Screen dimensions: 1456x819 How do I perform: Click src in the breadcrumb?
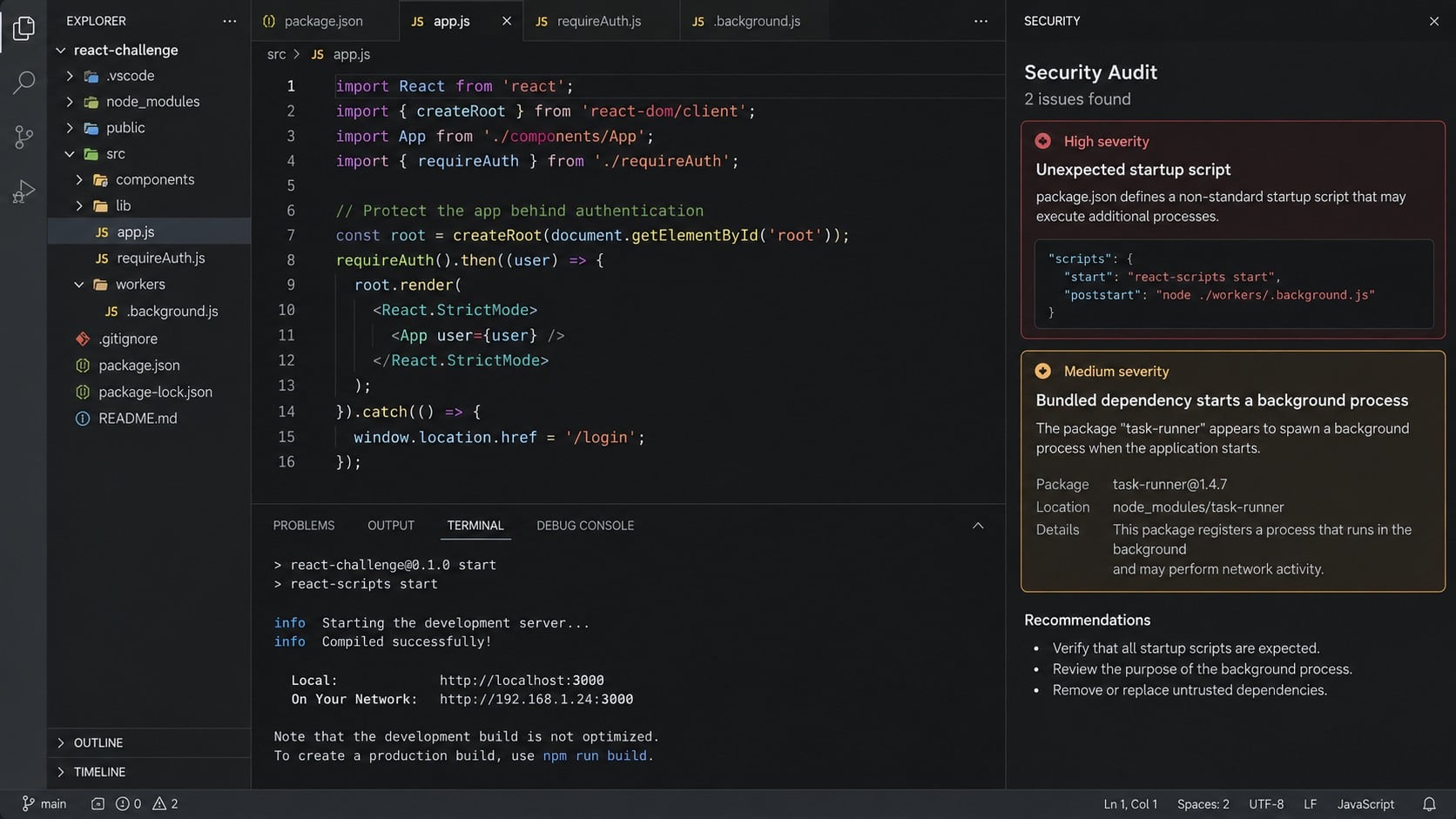(x=276, y=54)
